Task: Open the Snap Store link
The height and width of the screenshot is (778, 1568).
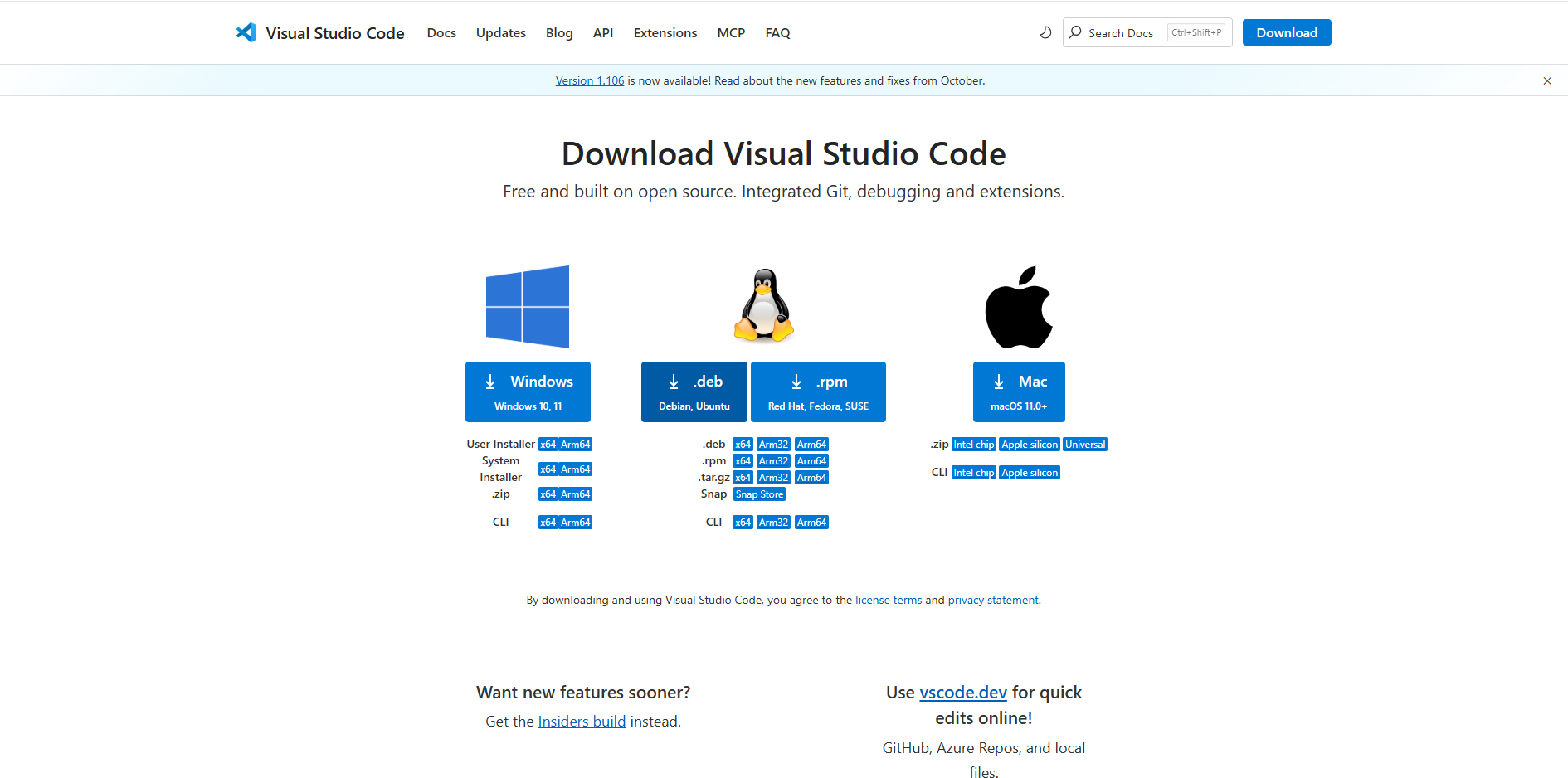Action: tap(759, 494)
